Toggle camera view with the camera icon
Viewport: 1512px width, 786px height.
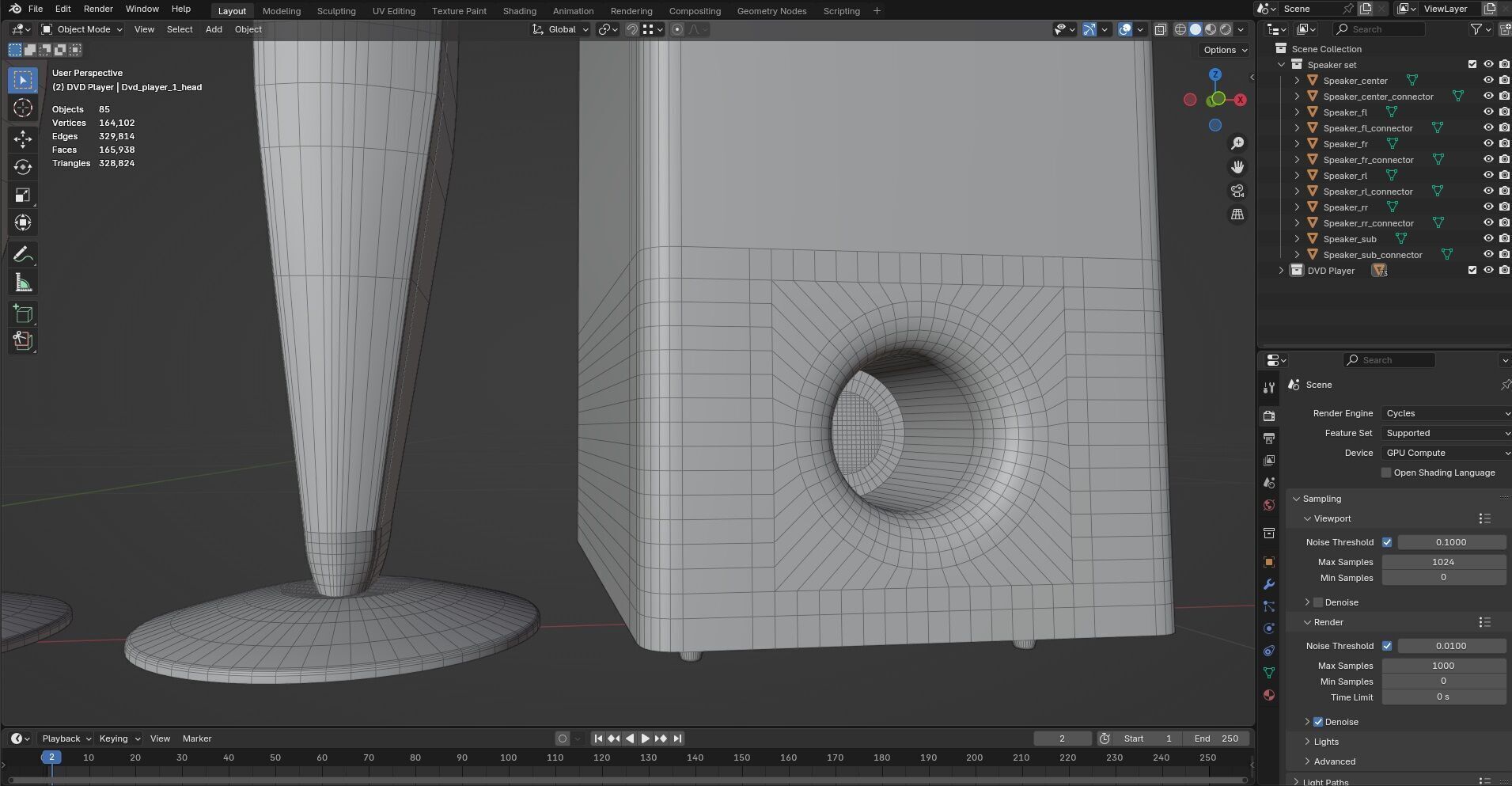pyautogui.click(x=1237, y=191)
